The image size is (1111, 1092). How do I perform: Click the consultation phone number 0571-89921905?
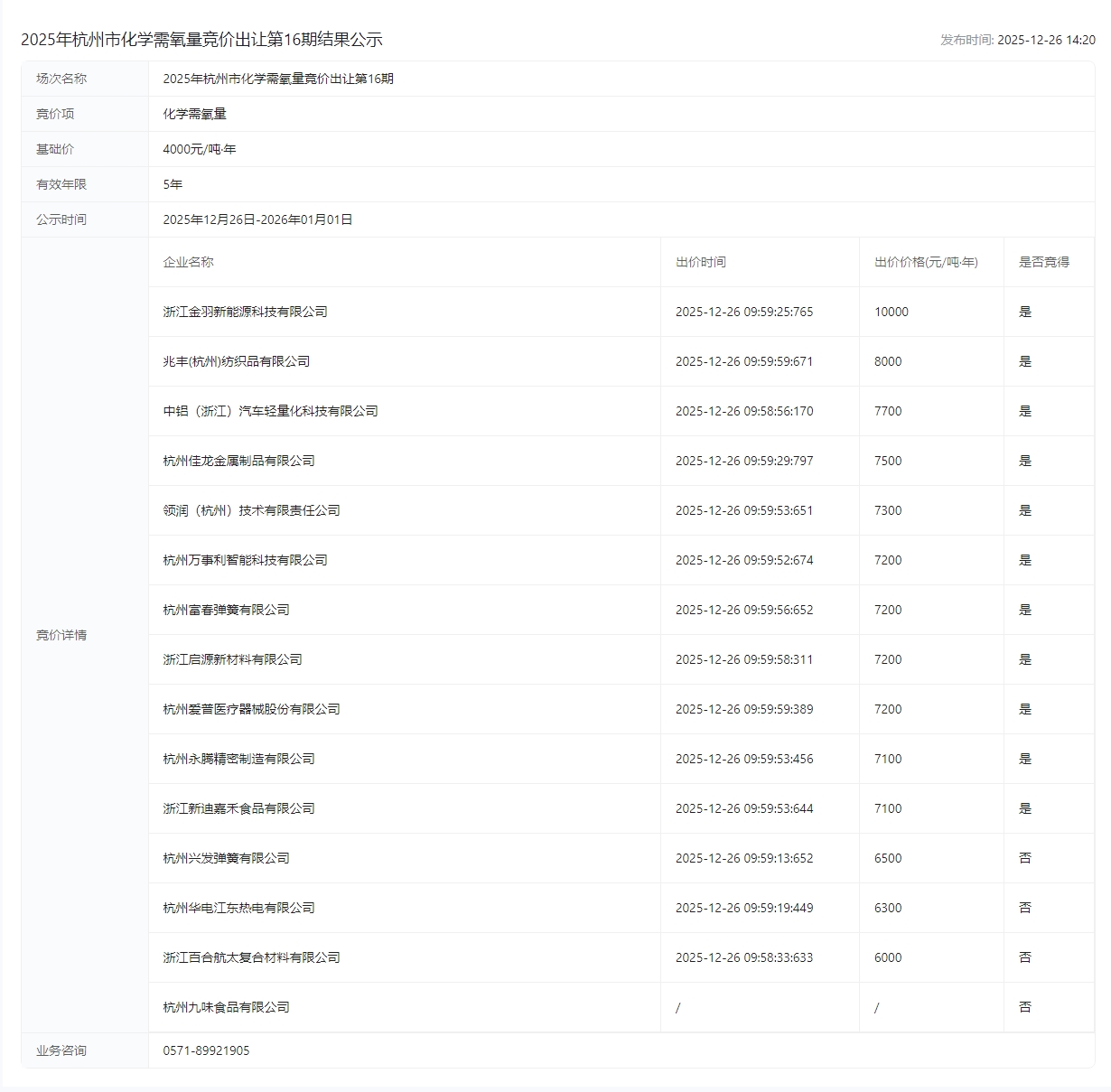(206, 1050)
